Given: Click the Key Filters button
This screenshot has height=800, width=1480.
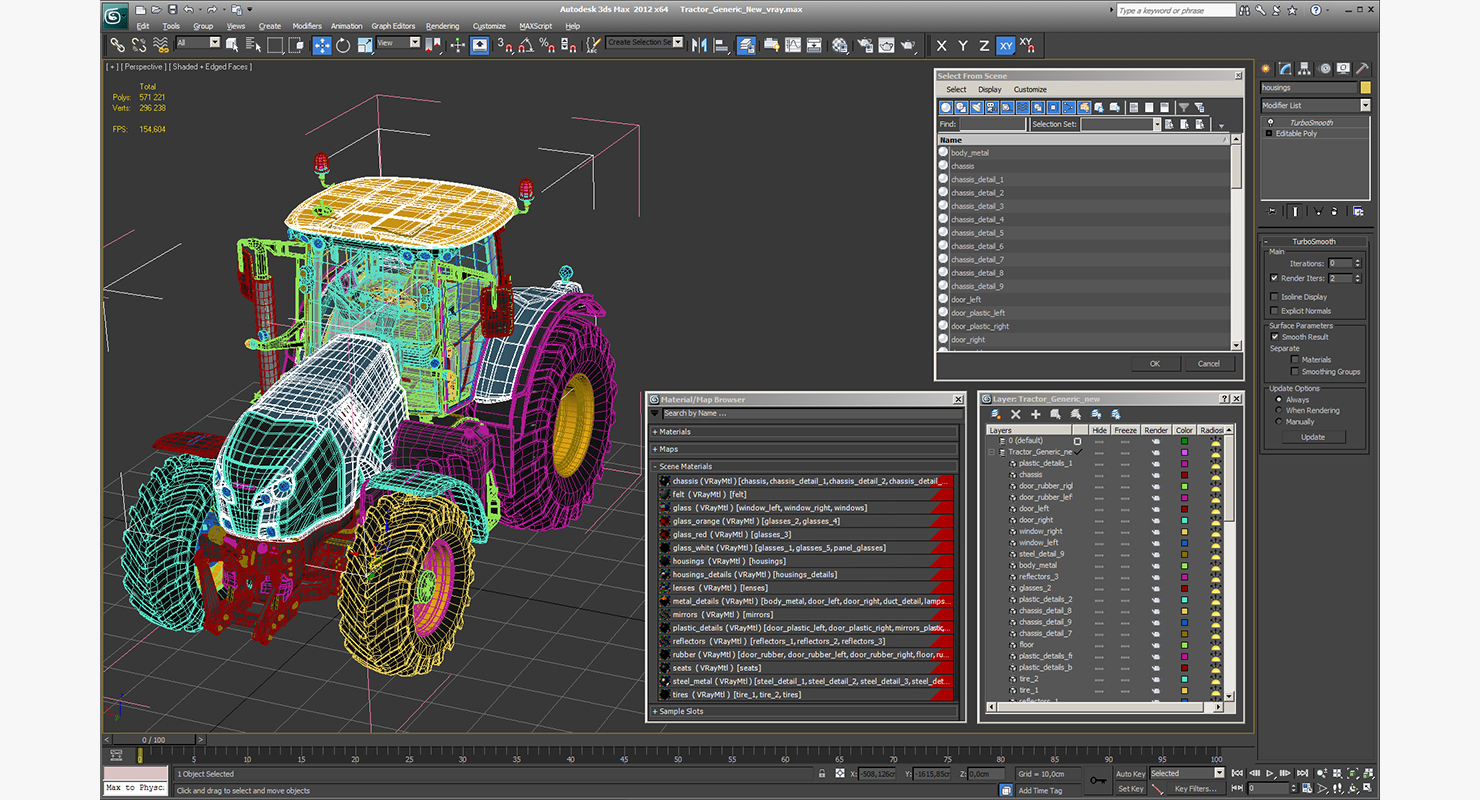Looking at the screenshot, I should pos(1195,788).
